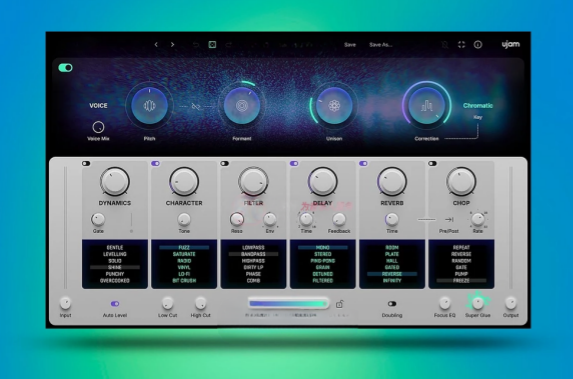Select LOWPASS filter mode

point(253,247)
